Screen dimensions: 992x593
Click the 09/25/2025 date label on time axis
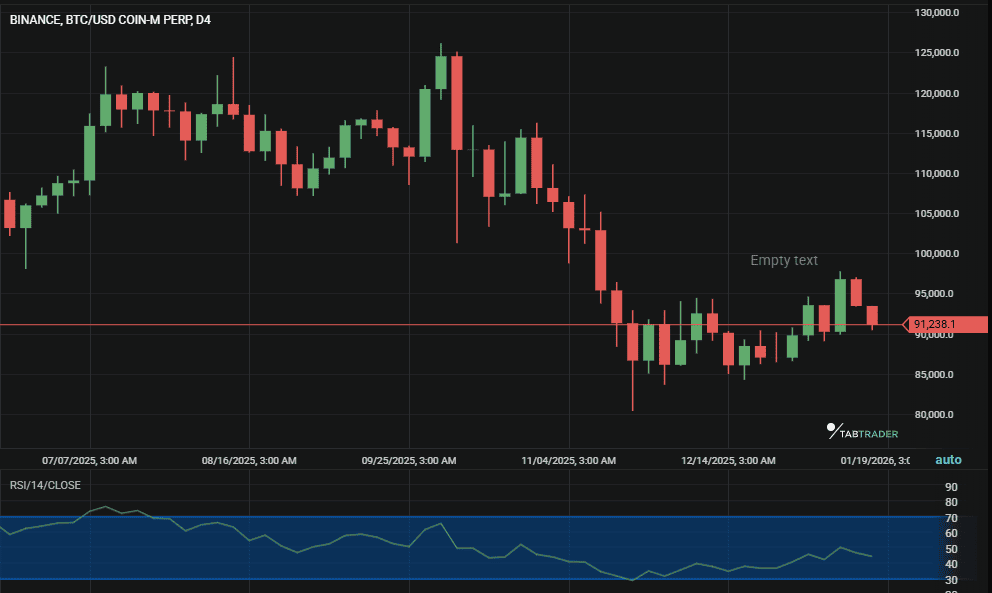coord(409,461)
